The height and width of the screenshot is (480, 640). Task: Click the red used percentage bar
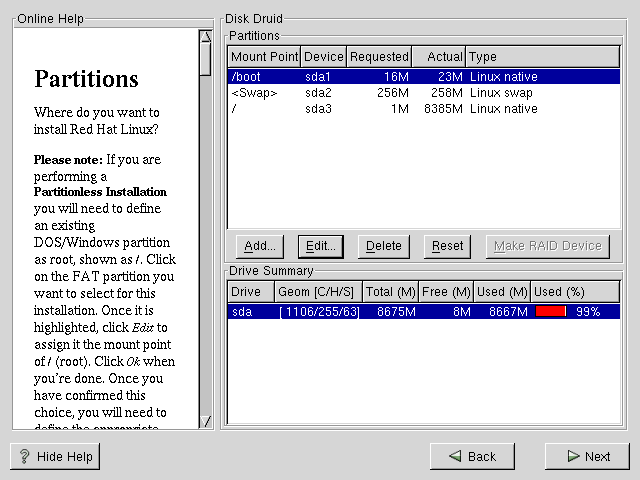551,312
